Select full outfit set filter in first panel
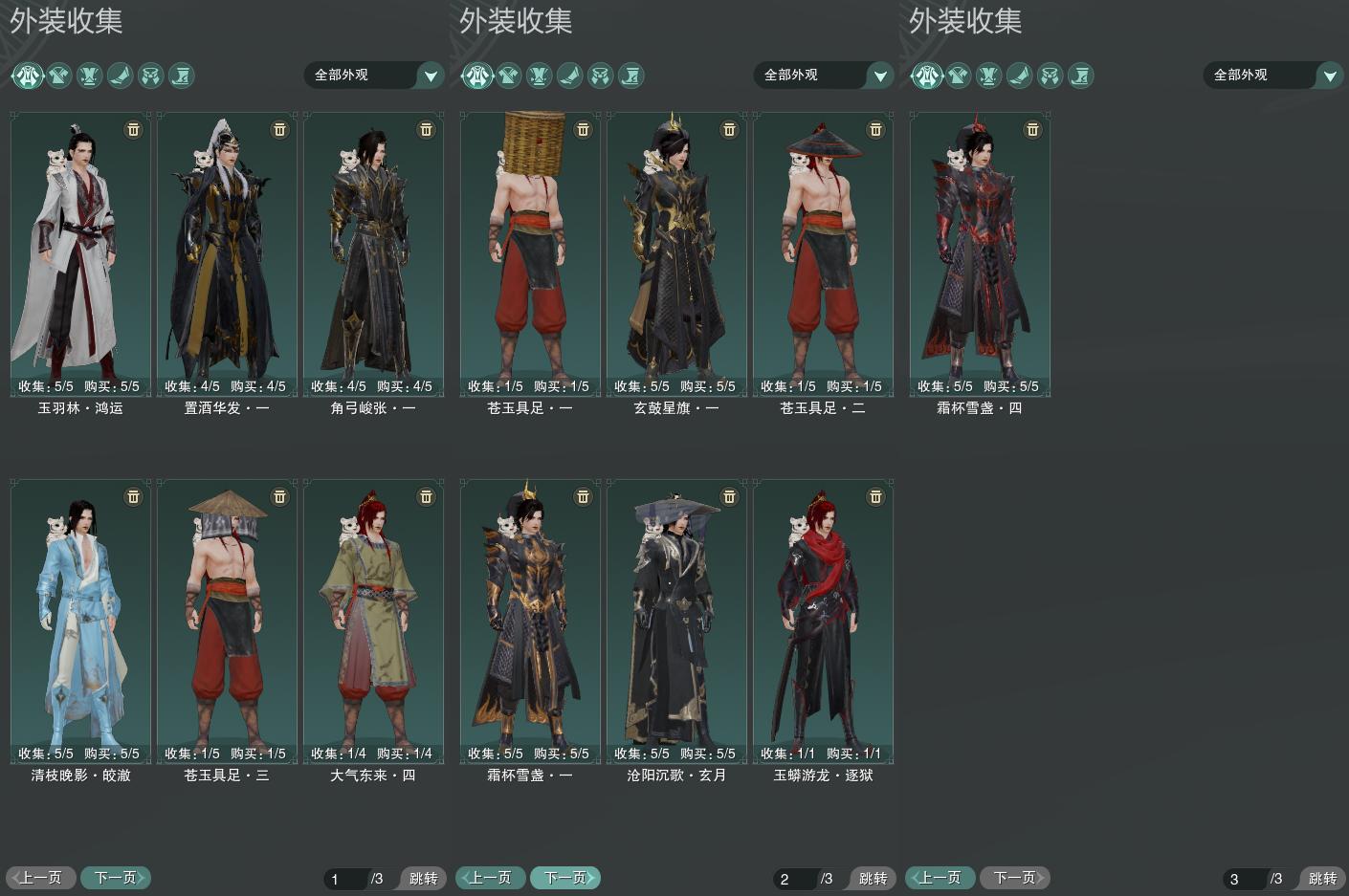This screenshot has height=896, width=1349. tap(28, 76)
